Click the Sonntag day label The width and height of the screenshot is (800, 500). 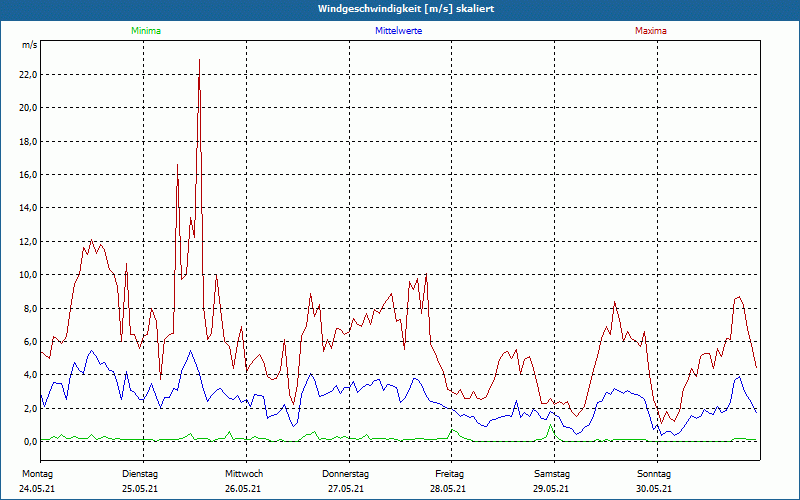[654, 474]
